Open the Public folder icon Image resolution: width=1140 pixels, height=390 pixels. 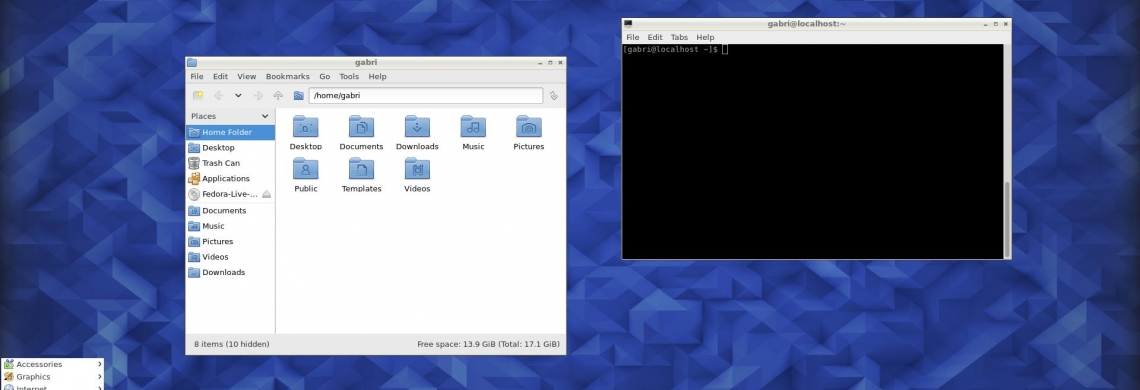305,169
